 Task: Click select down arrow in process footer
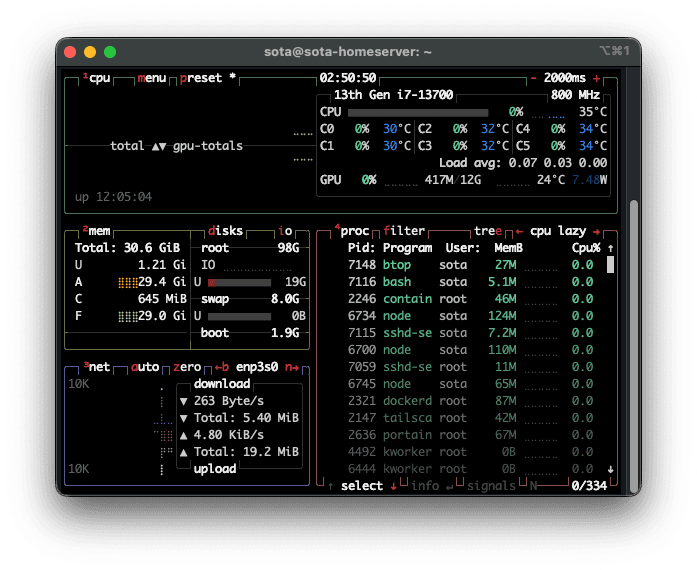point(393,486)
